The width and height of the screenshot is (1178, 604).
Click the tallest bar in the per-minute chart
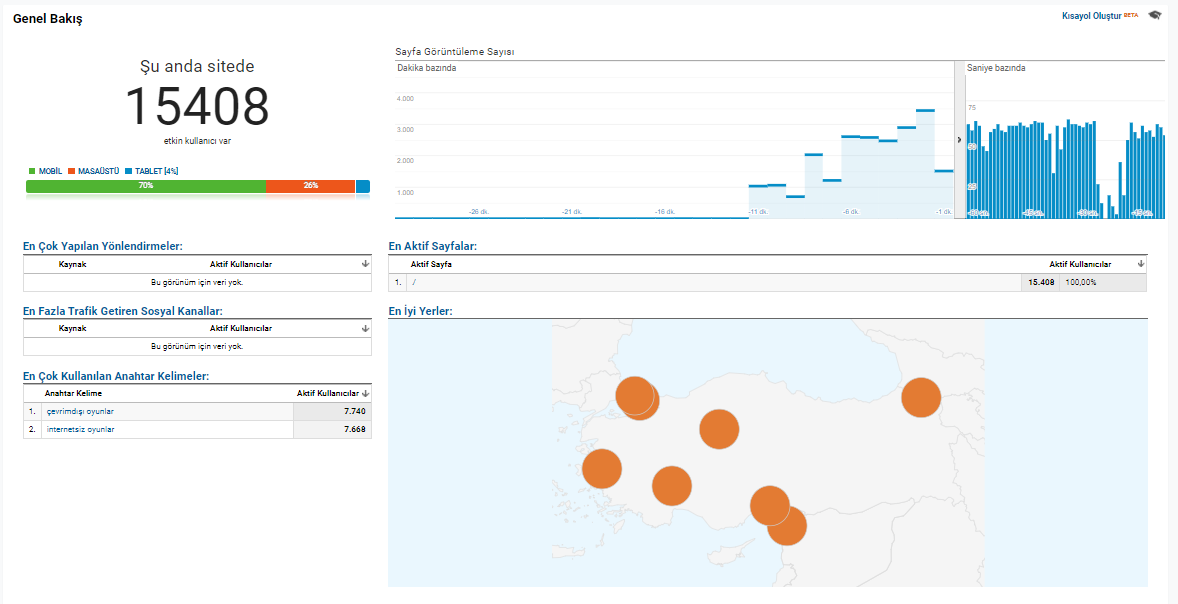tap(925, 164)
